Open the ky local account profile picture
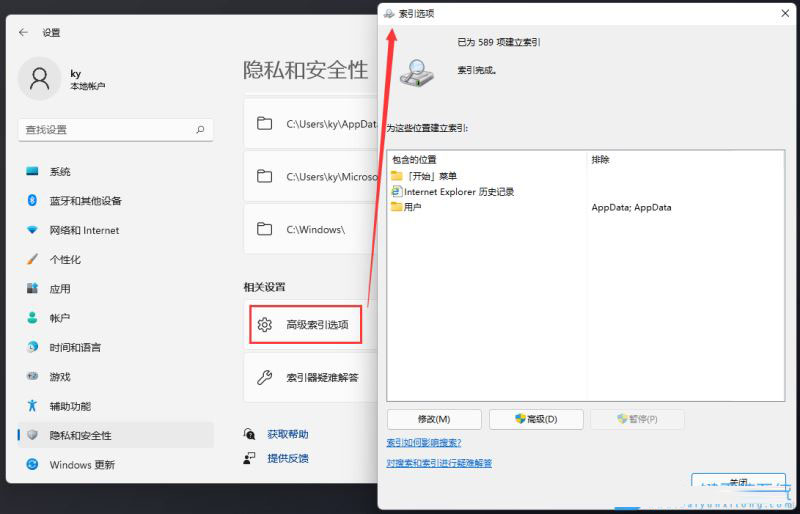Viewport: 800px width, 514px height. [39, 79]
